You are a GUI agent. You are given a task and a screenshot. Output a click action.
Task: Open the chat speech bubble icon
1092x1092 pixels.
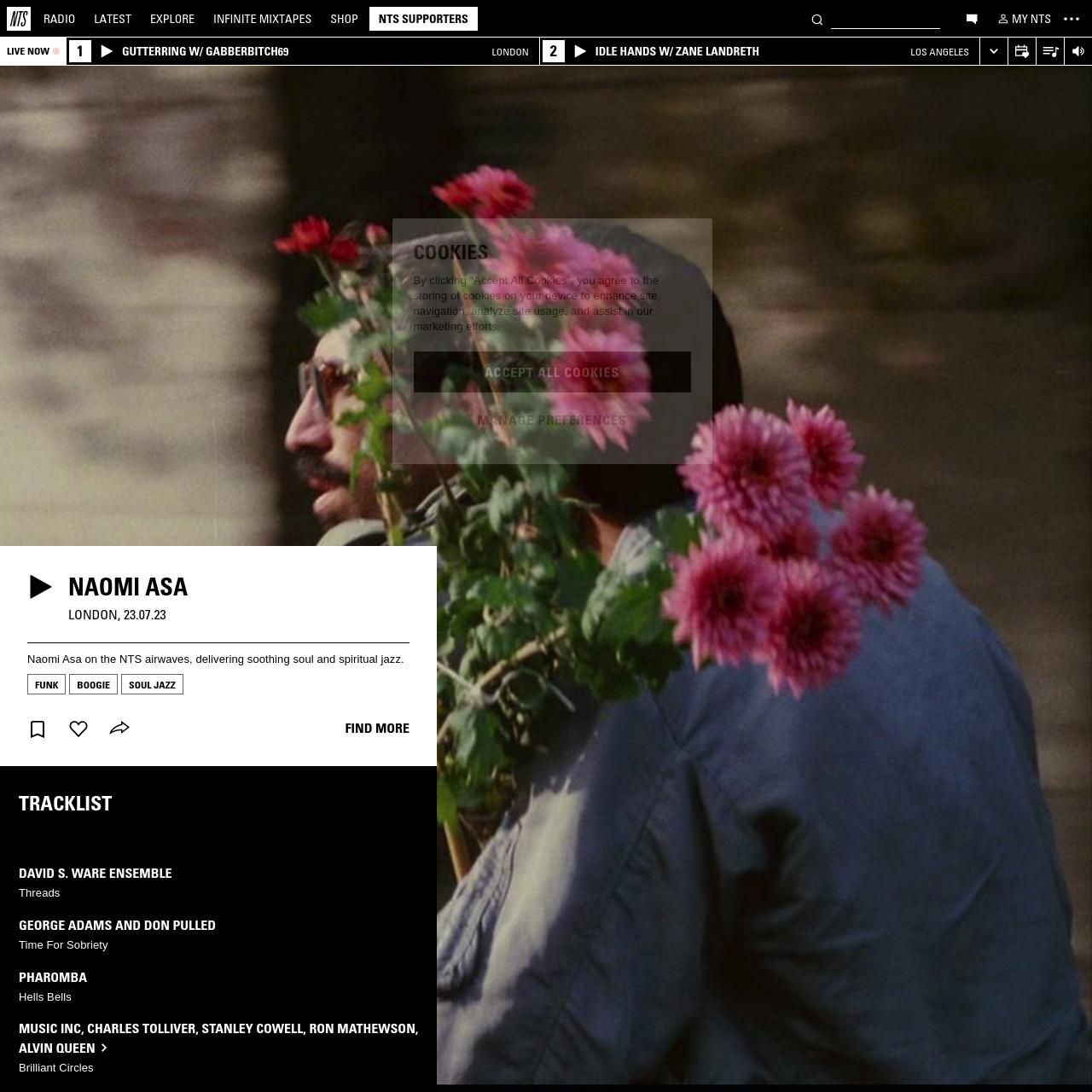click(x=972, y=19)
